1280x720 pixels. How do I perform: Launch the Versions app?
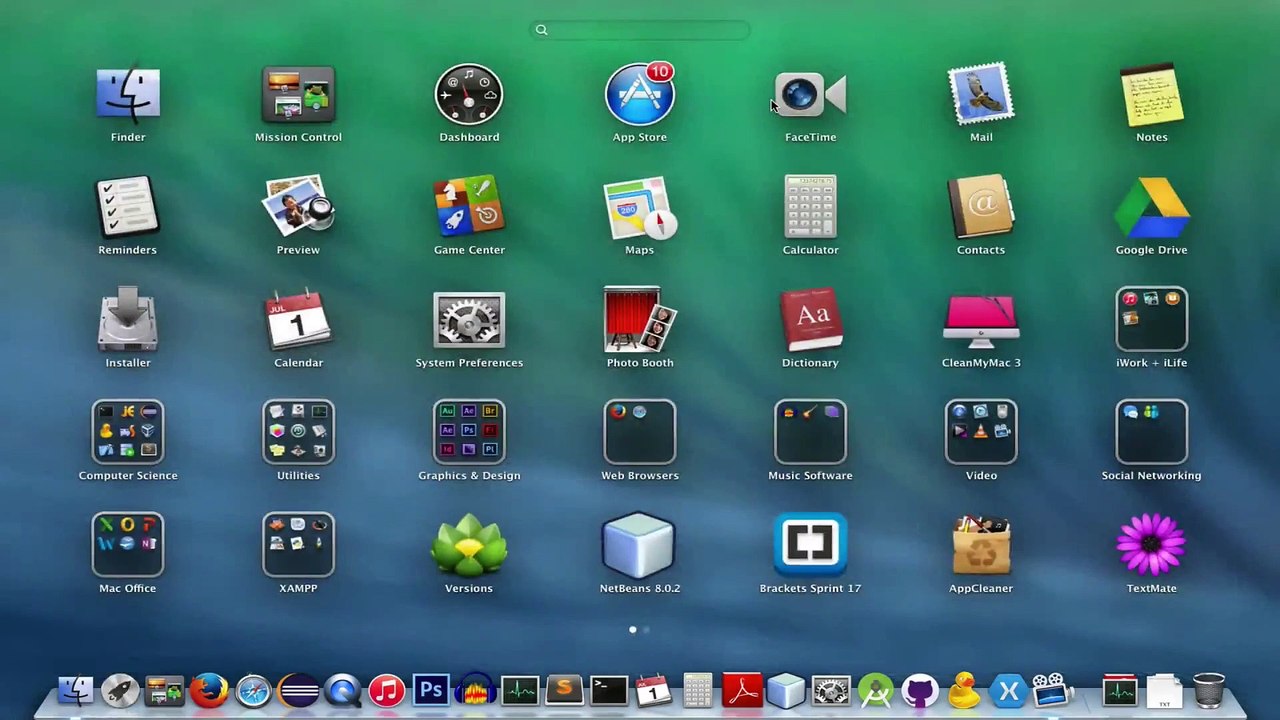pyautogui.click(x=469, y=545)
